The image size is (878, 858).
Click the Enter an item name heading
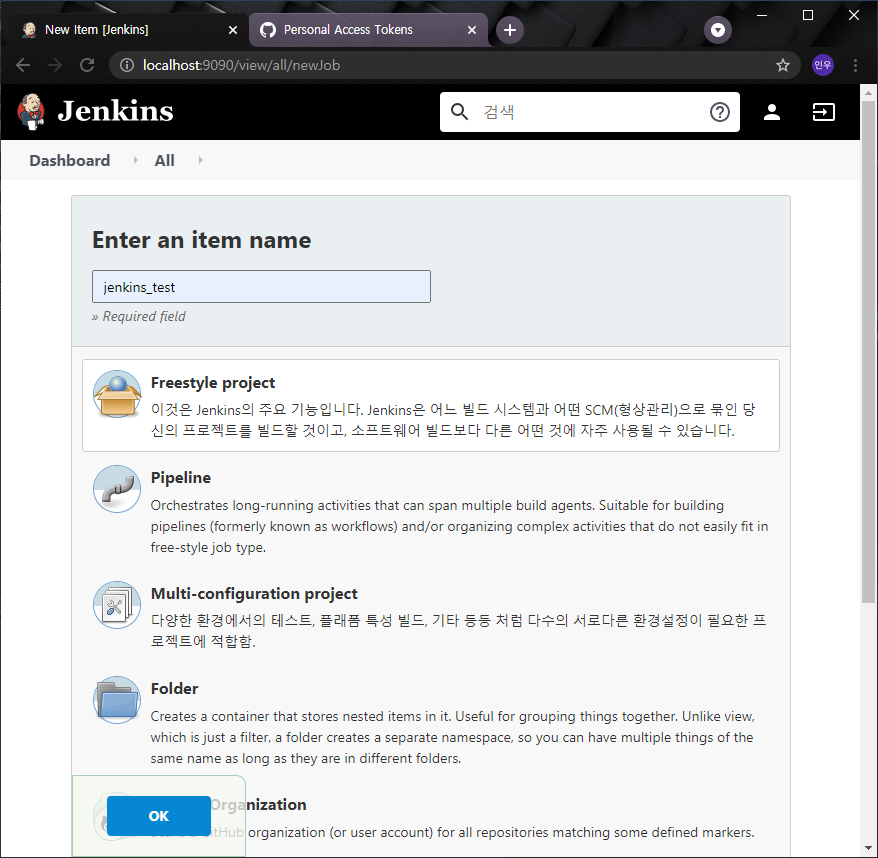click(202, 240)
